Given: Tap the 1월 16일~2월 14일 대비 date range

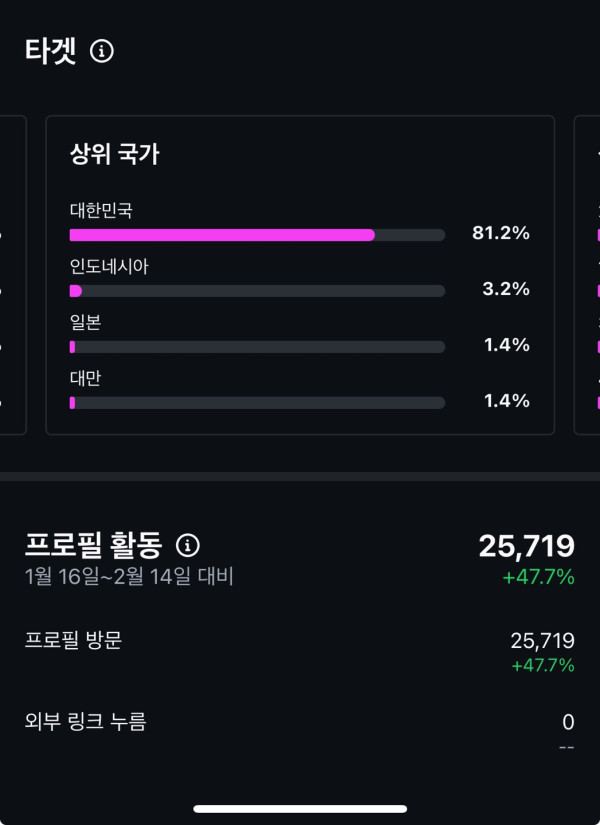Looking at the screenshot, I should (129, 577).
